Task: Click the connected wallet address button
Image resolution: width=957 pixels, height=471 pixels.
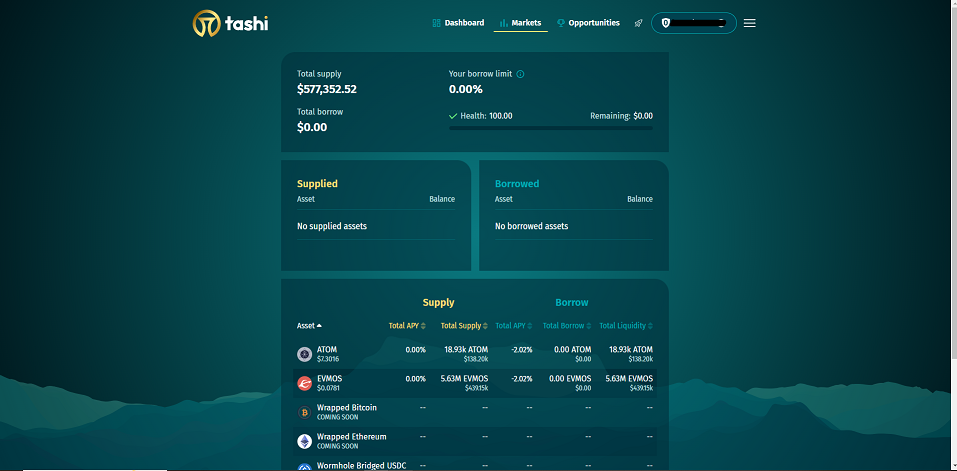Action: pyautogui.click(x=693, y=23)
